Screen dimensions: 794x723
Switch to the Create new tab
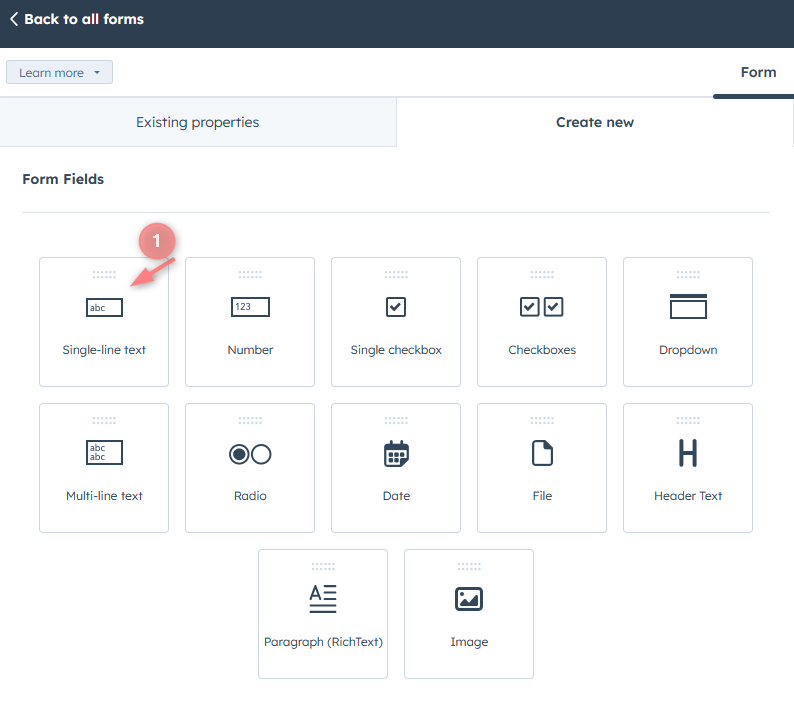click(595, 122)
